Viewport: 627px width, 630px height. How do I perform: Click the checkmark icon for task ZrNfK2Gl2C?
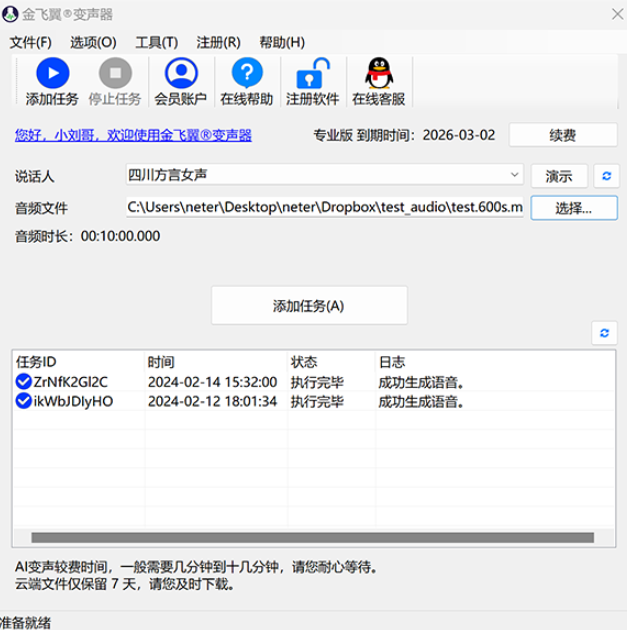23,382
